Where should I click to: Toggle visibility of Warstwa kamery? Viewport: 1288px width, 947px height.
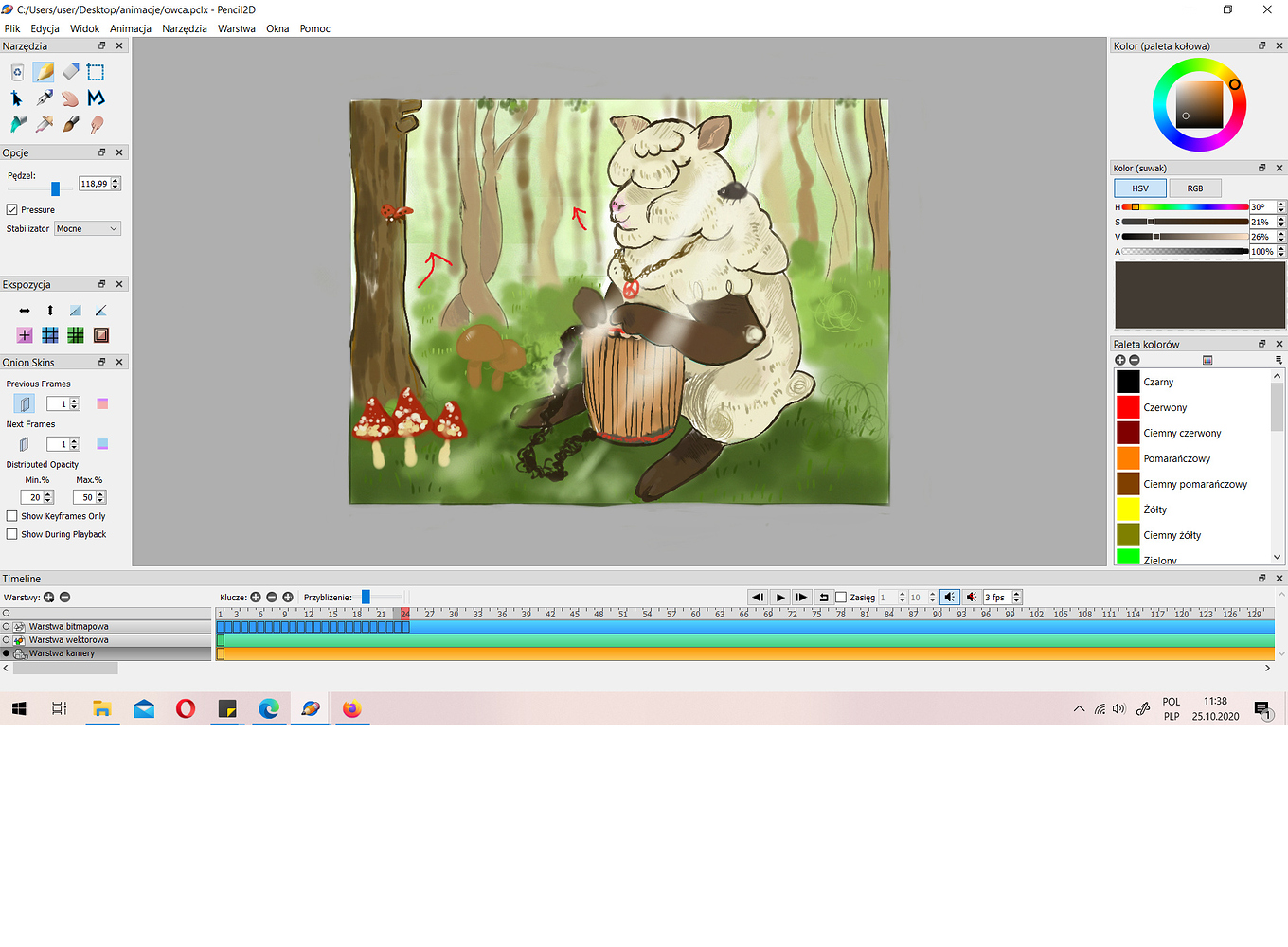[7, 653]
